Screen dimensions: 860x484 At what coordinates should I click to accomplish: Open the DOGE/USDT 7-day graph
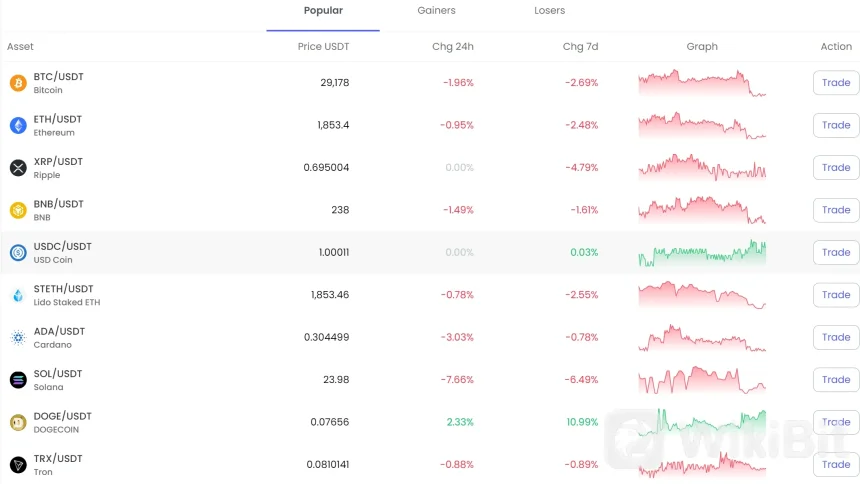[x=702, y=422]
